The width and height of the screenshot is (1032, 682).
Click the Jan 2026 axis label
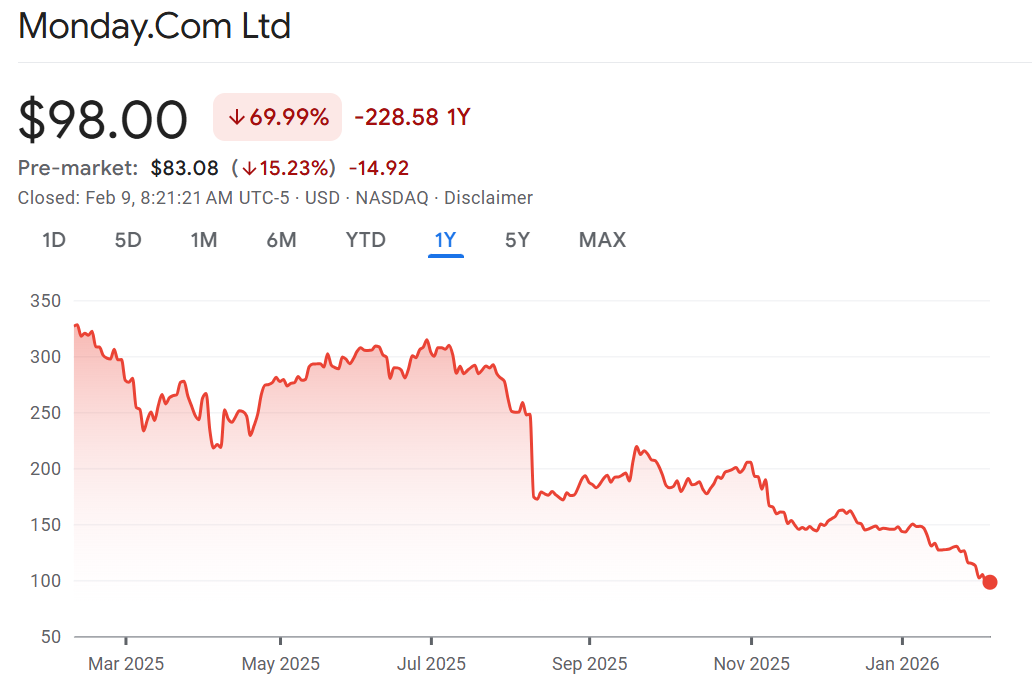coord(902,663)
